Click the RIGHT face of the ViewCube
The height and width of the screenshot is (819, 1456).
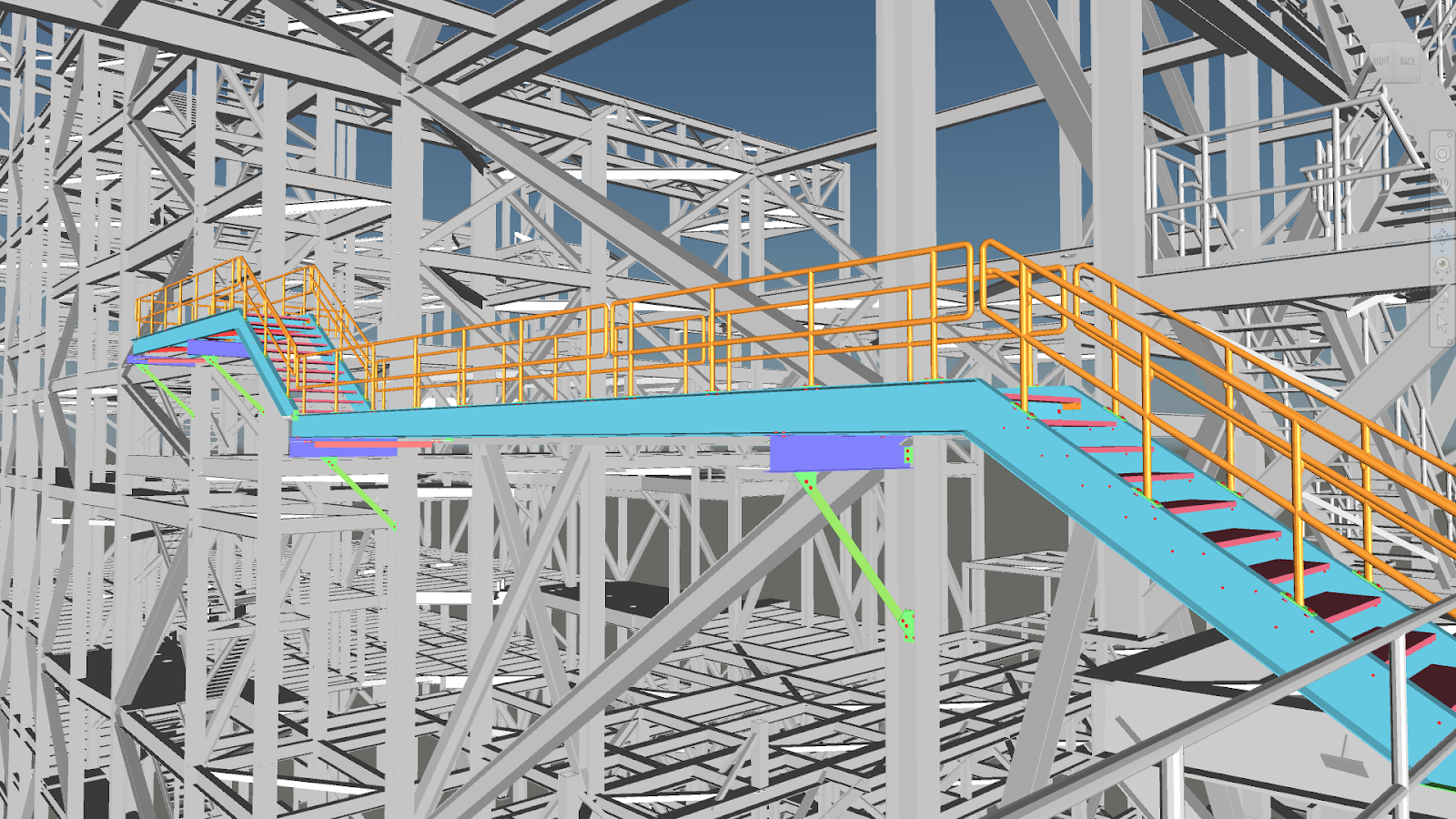1380,61
